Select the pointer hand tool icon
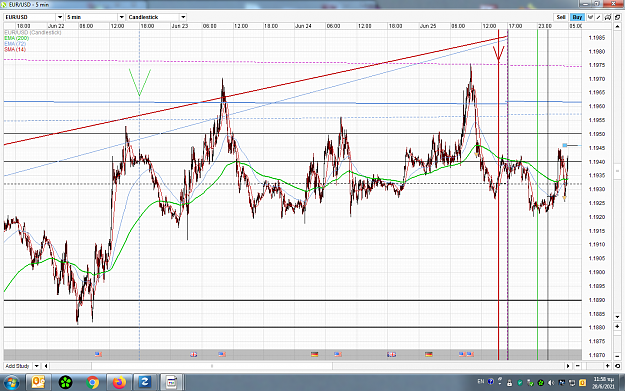This screenshot has width=625, height=391. click(590, 17)
